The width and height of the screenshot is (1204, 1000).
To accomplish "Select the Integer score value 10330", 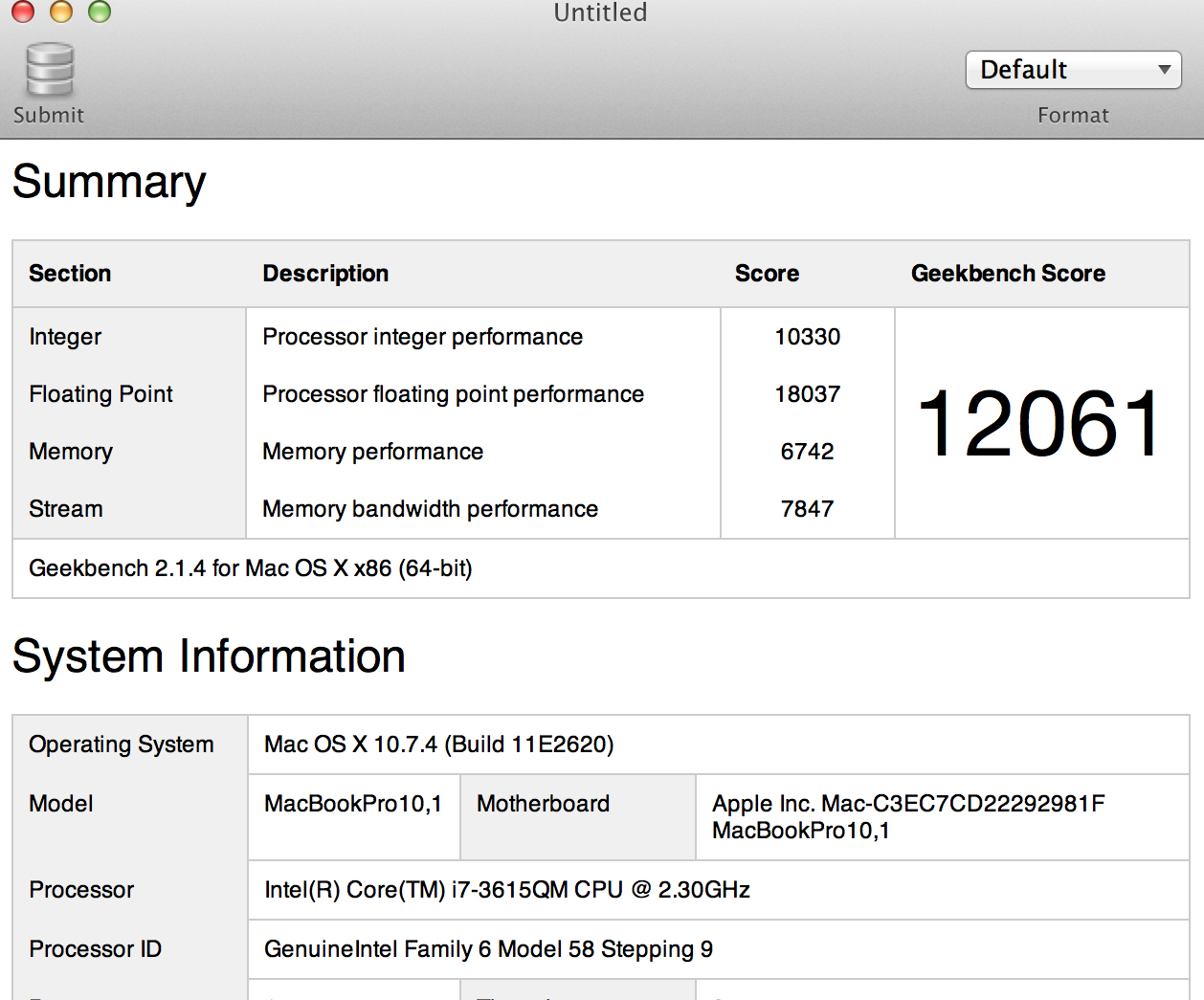I will click(x=807, y=337).
